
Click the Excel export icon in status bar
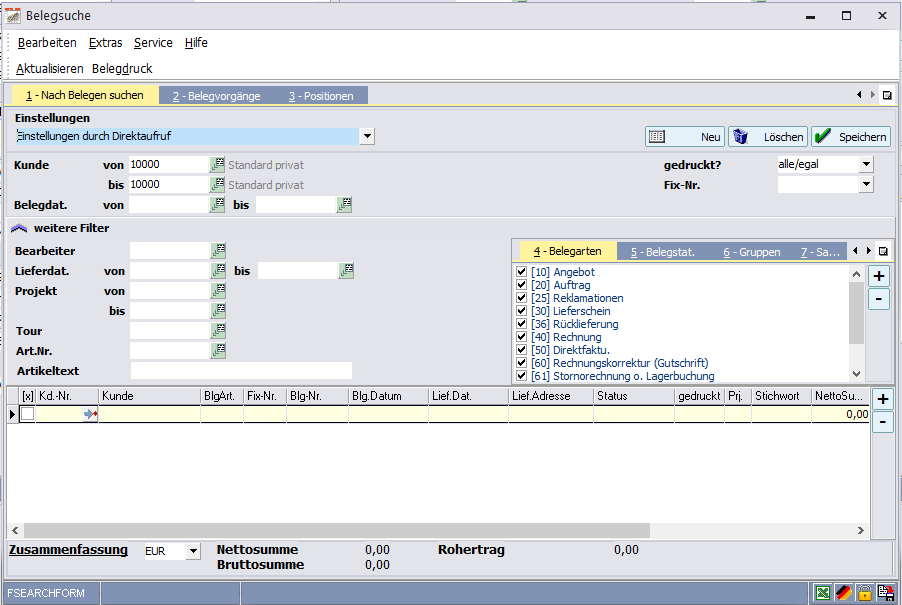point(823,592)
